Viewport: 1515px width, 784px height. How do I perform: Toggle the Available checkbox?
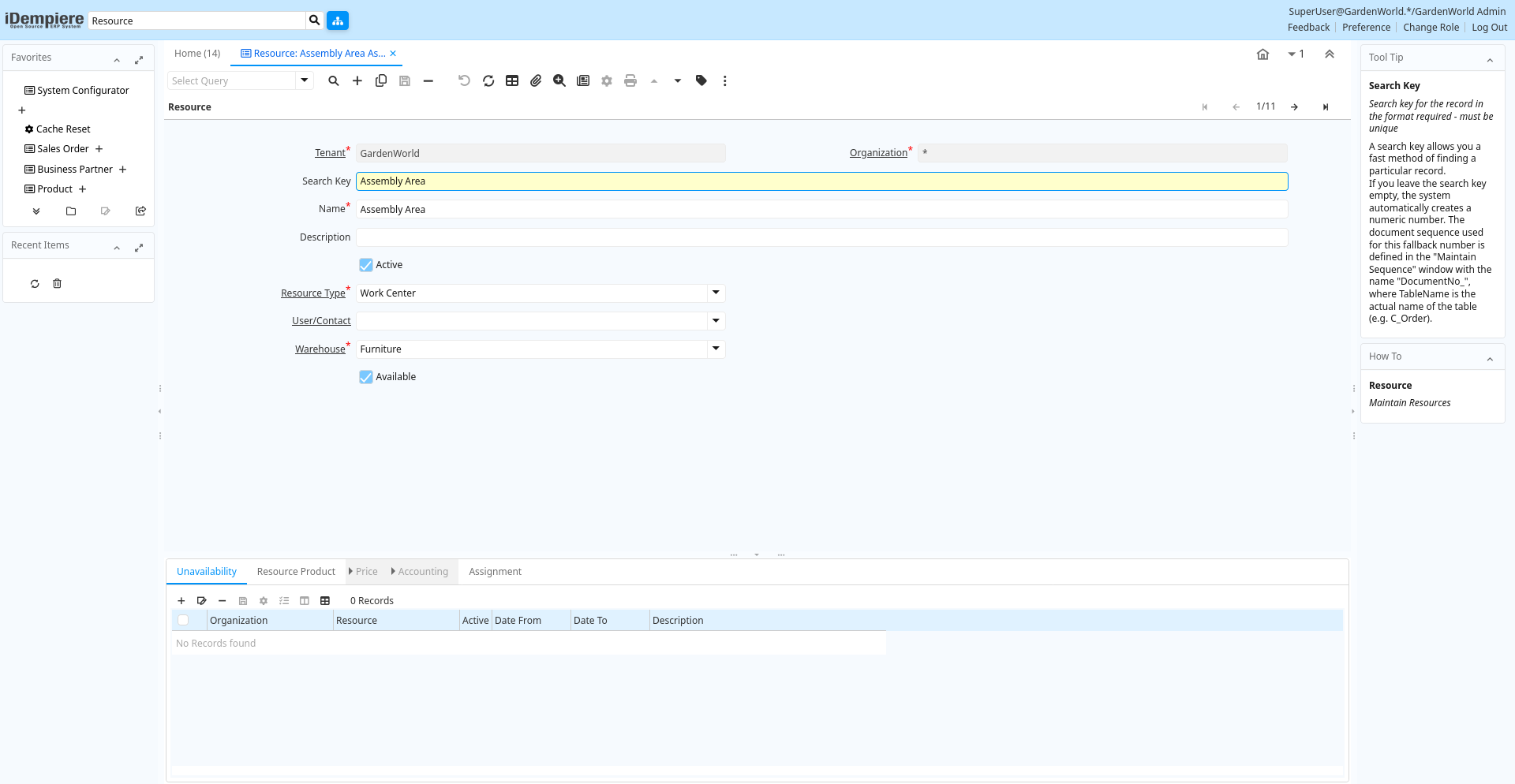(366, 377)
